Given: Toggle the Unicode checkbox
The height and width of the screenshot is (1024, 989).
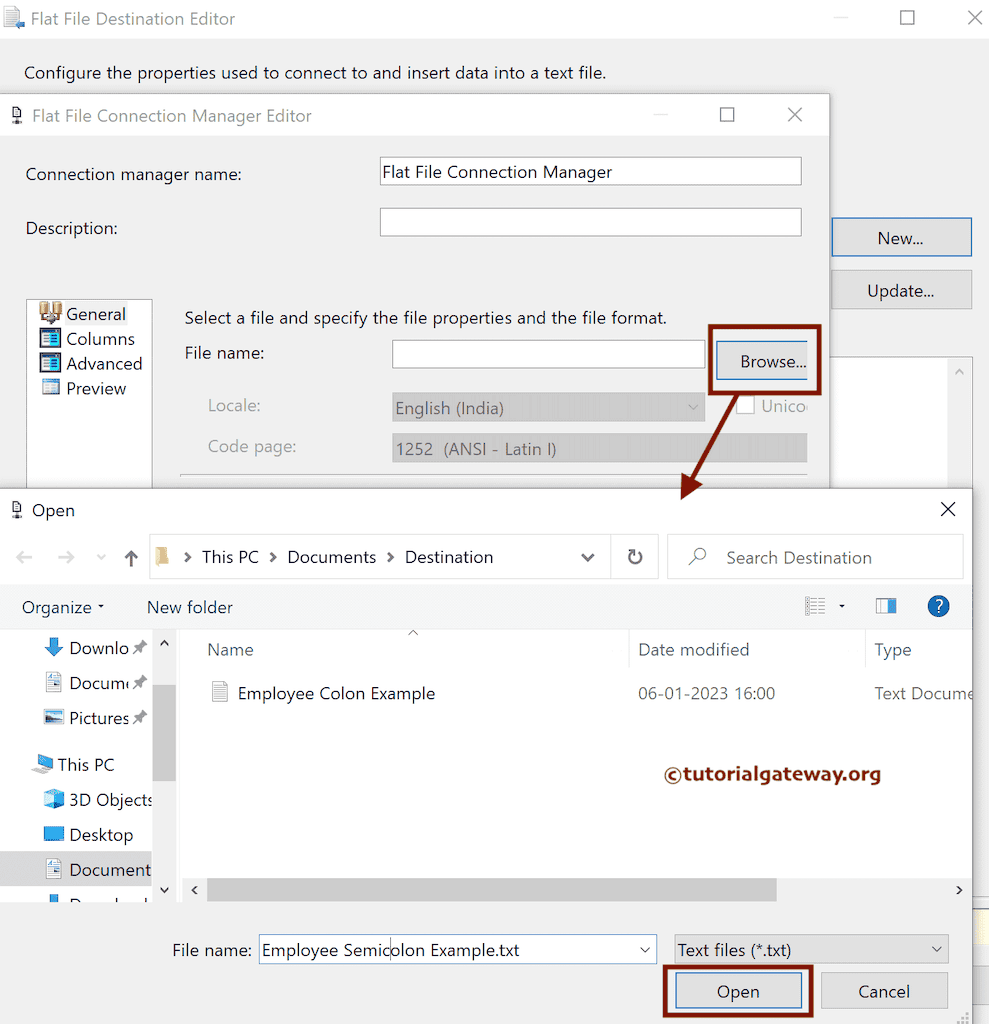Looking at the screenshot, I should 745,406.
